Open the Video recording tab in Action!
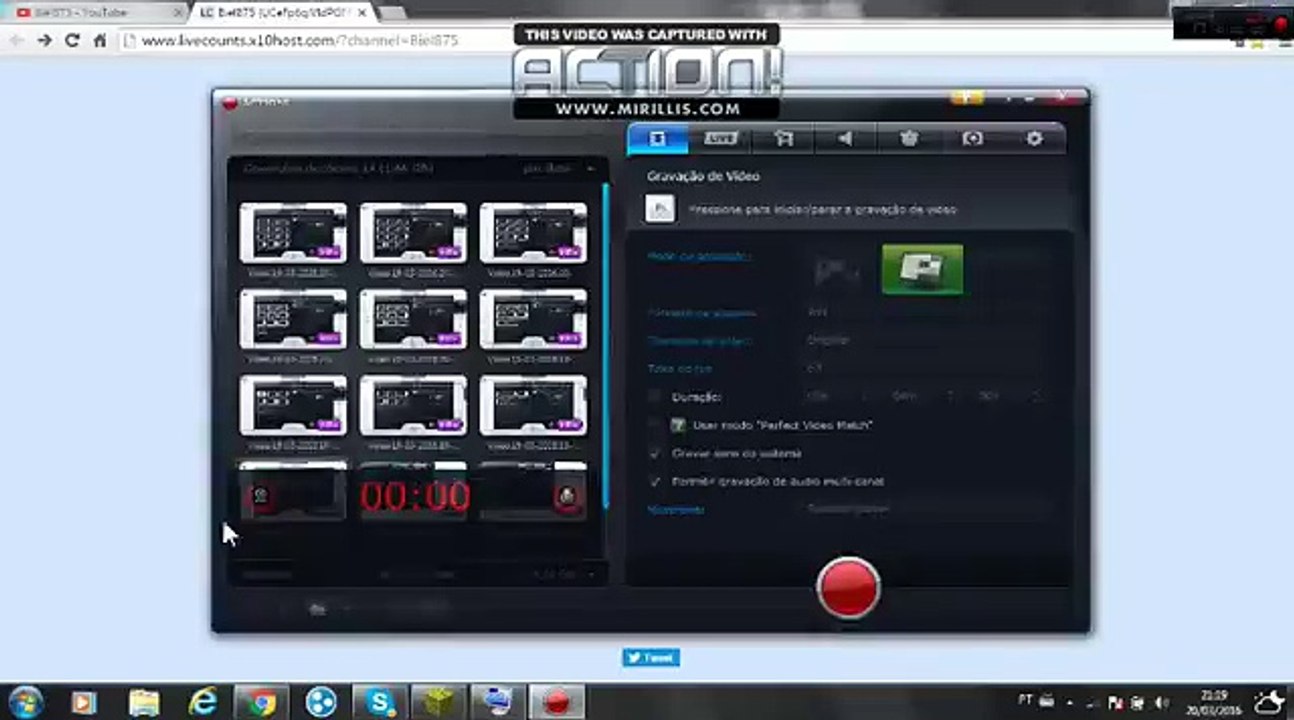 (657, 139)
